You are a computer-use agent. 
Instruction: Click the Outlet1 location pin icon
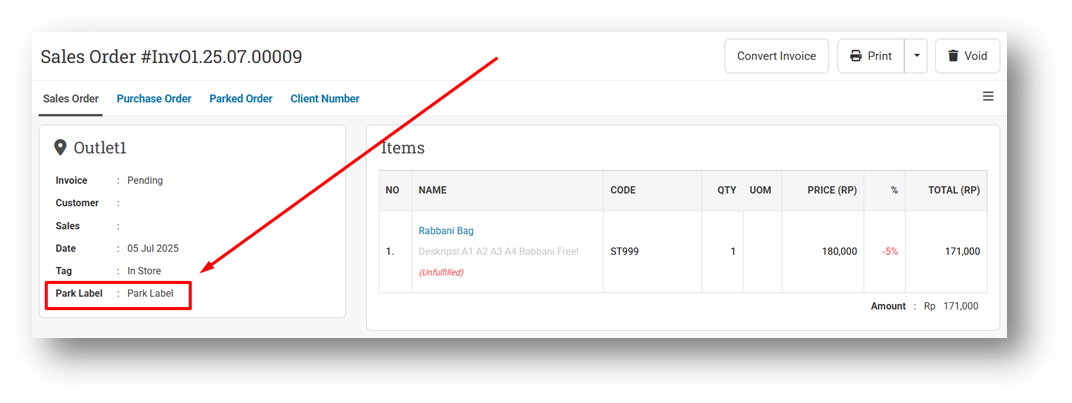click(60, 148)
